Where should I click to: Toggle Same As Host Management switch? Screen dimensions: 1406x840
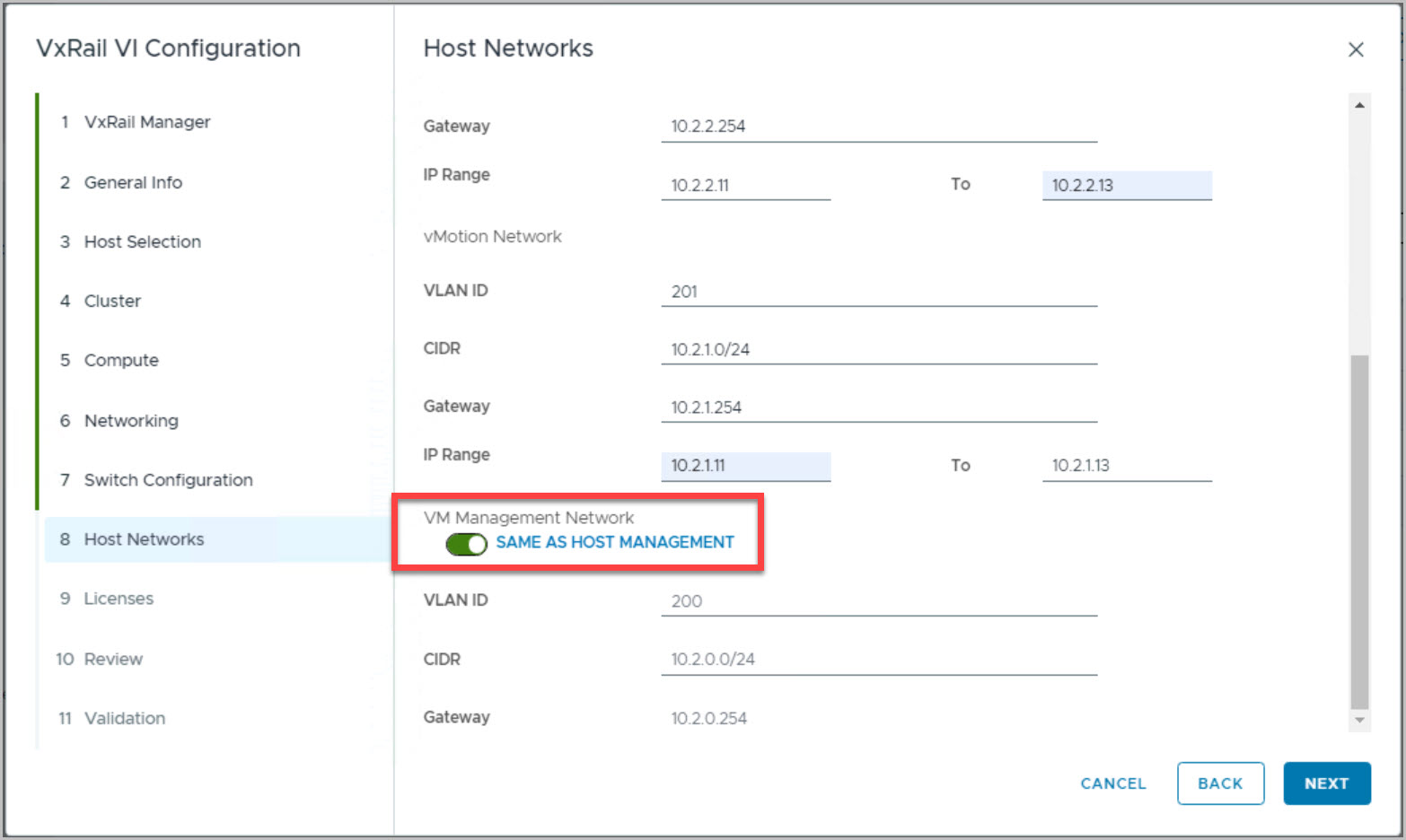466,544
